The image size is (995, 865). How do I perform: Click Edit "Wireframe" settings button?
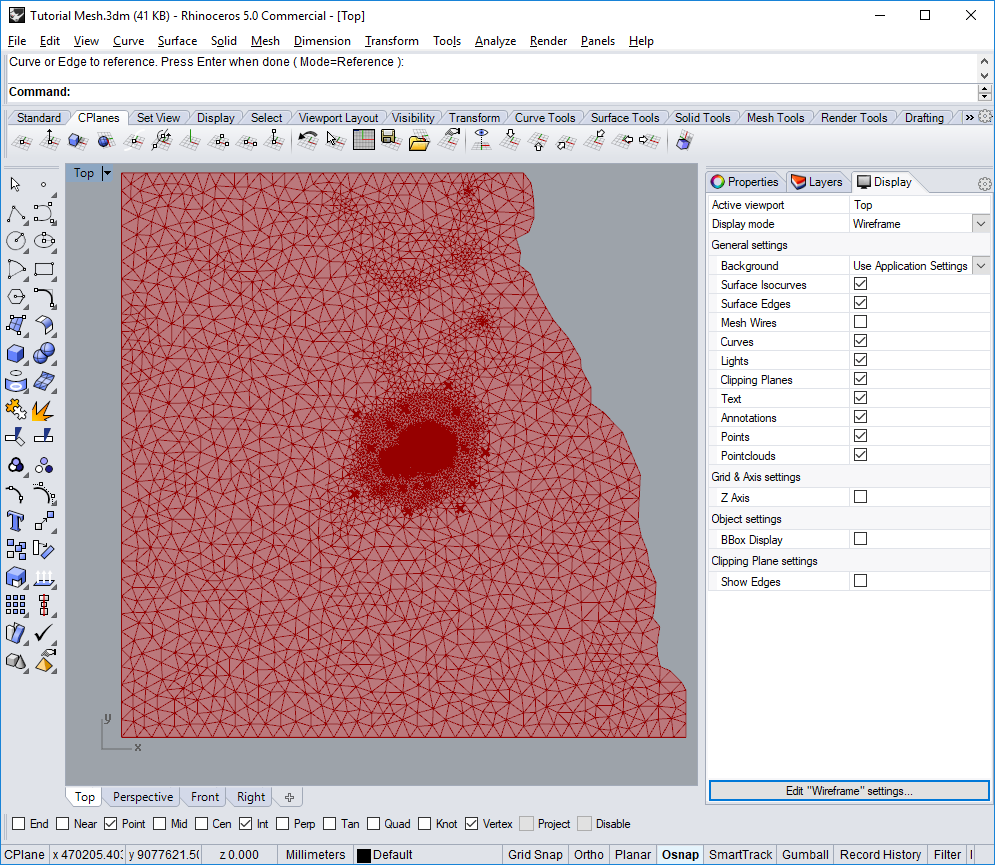click(848, 791)
